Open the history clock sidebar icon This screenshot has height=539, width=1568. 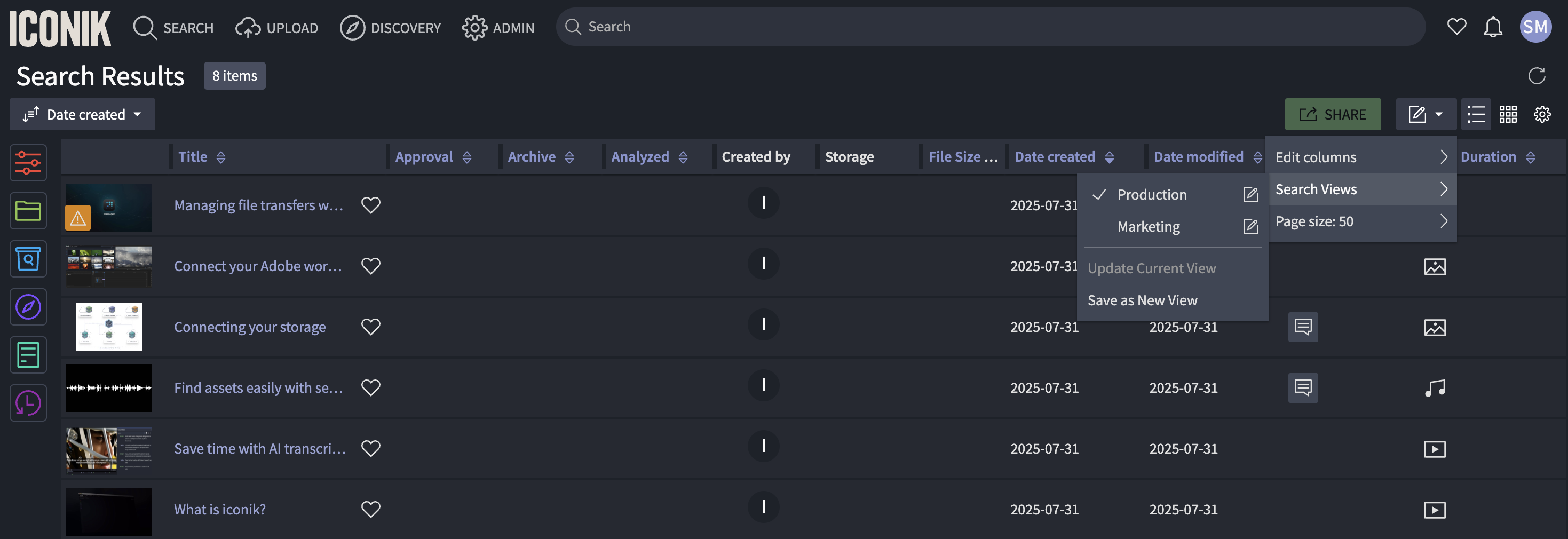coord(28,403)
